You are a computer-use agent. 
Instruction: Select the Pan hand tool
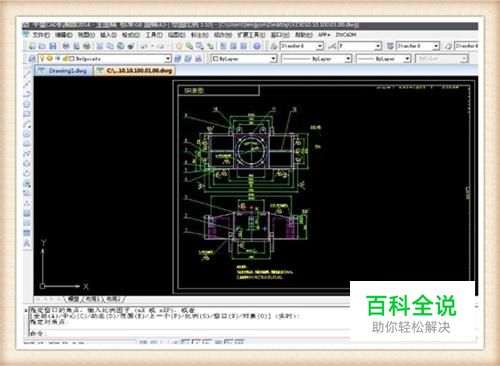coord(179,46)
